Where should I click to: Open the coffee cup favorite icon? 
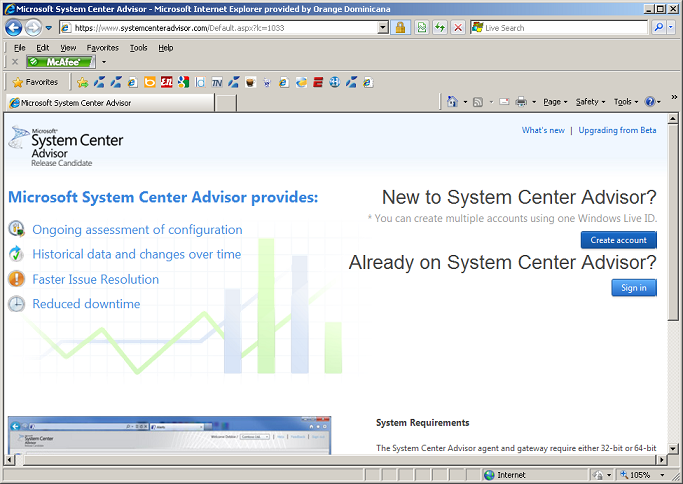[250, 82]
